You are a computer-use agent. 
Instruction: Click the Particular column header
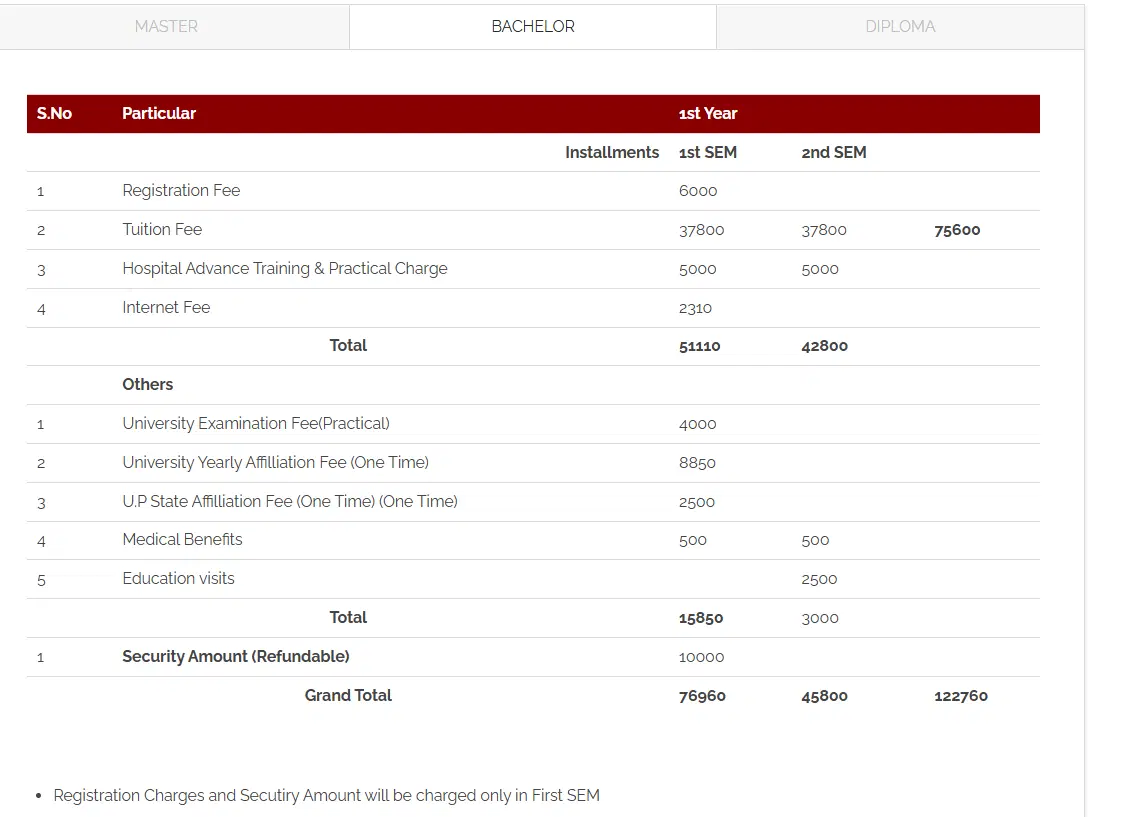pyautogui.click(x=159, y=114)
